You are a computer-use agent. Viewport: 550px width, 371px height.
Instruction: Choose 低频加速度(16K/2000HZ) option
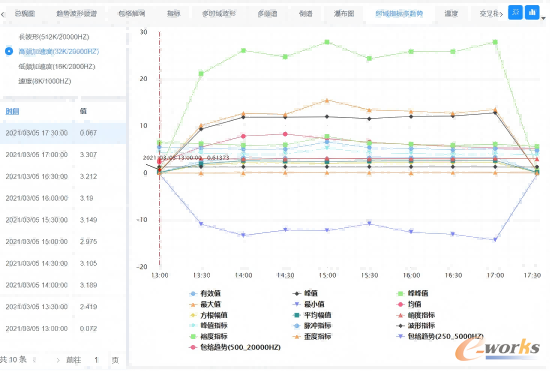(x=56, y=66)
